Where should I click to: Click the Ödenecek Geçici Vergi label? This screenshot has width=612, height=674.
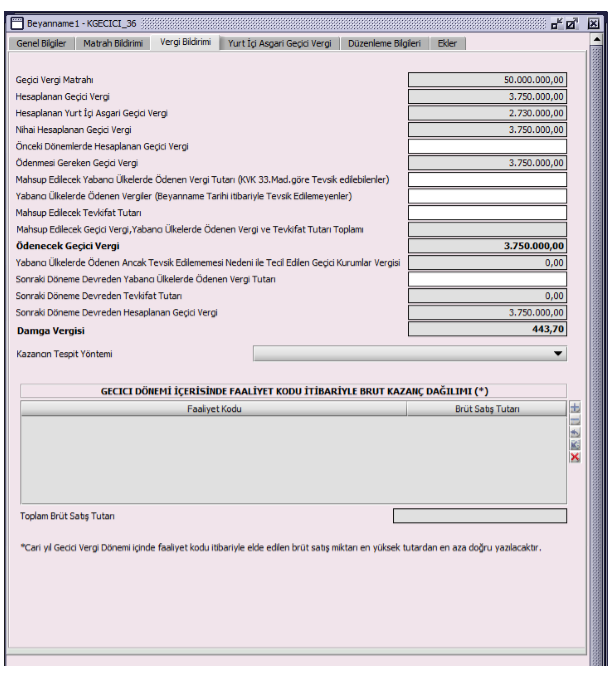[67, 246]
